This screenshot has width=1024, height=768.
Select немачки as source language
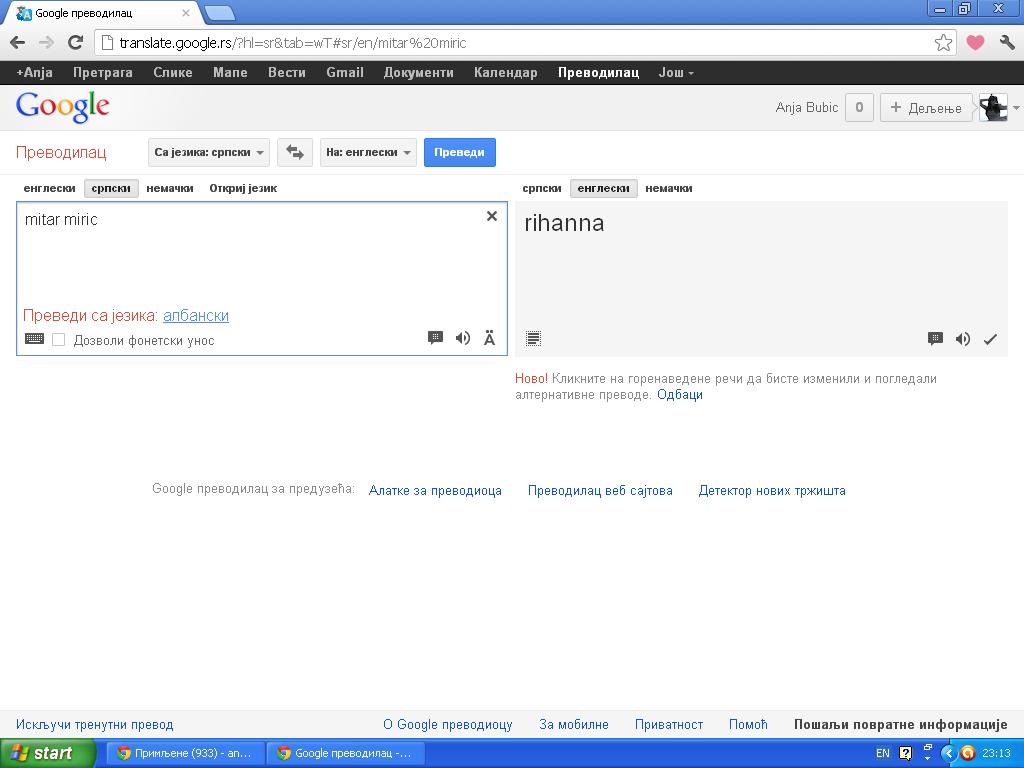pyautogui.click(x=170, y=188)
